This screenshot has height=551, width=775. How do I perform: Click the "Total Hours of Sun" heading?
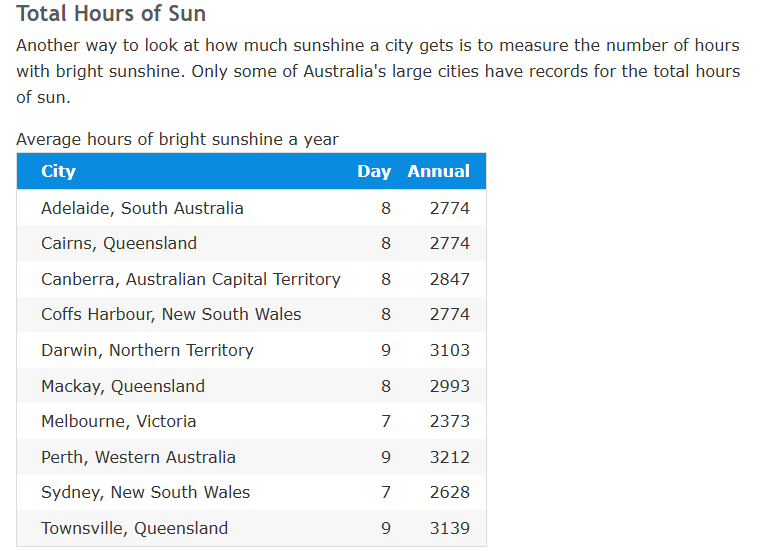click(111, 14)
